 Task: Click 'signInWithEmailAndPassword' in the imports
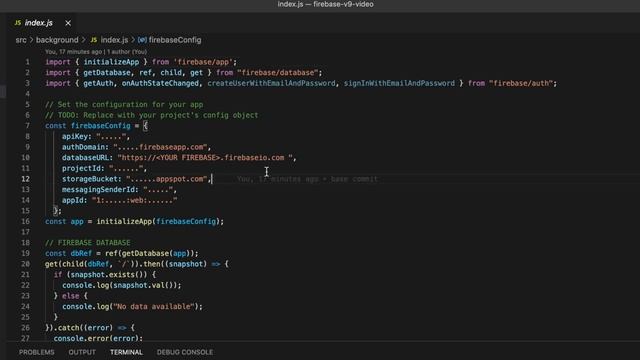coord(399,83)
